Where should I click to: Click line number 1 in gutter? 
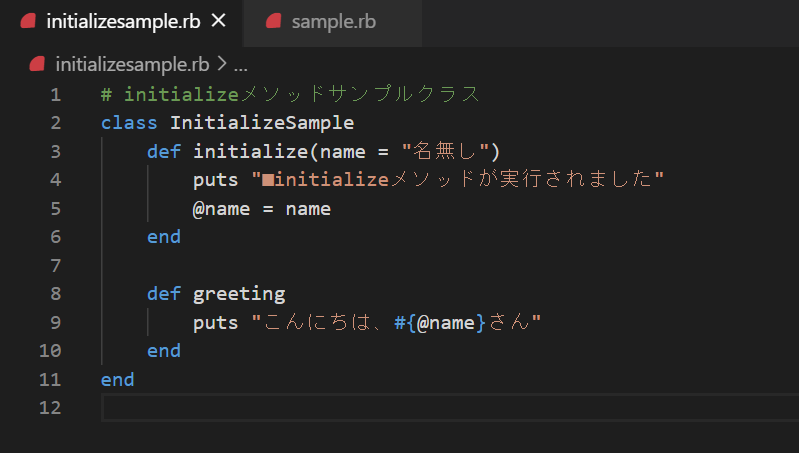tap(56, 95)
